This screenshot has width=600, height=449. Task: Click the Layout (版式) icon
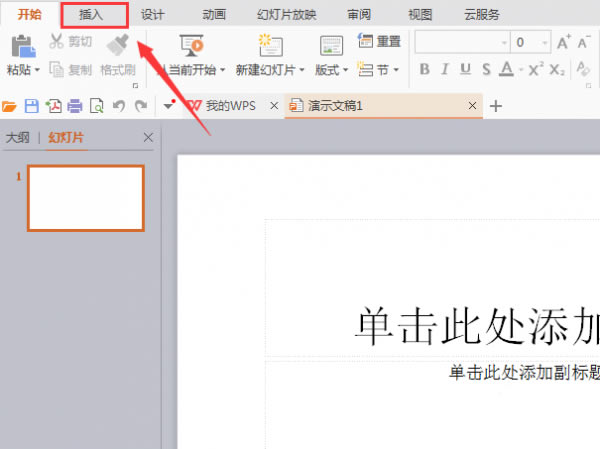tap(331, 46)
